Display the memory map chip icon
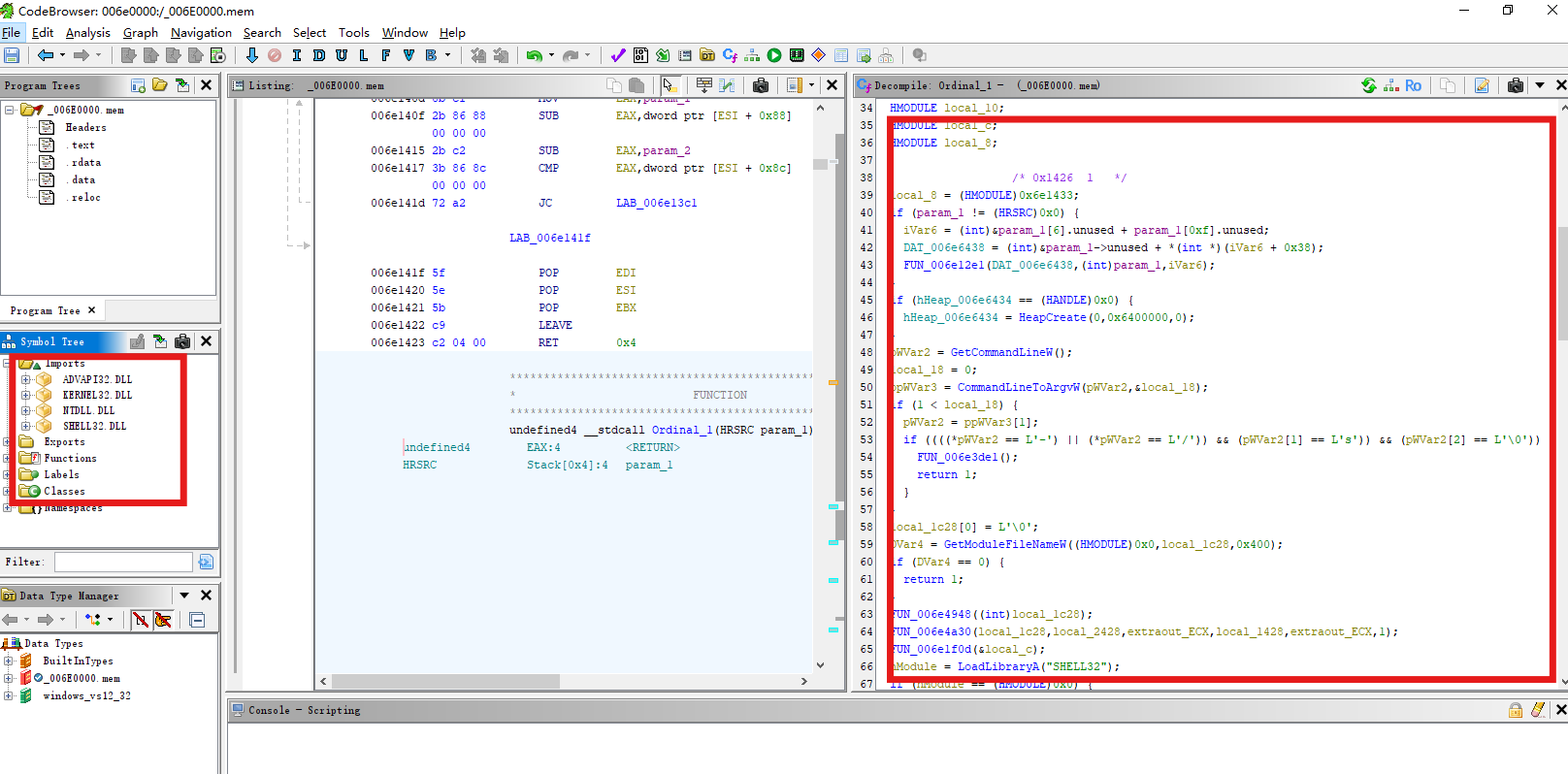The width and height of the screenshot is (1568, 774). [x=797, y=55]
